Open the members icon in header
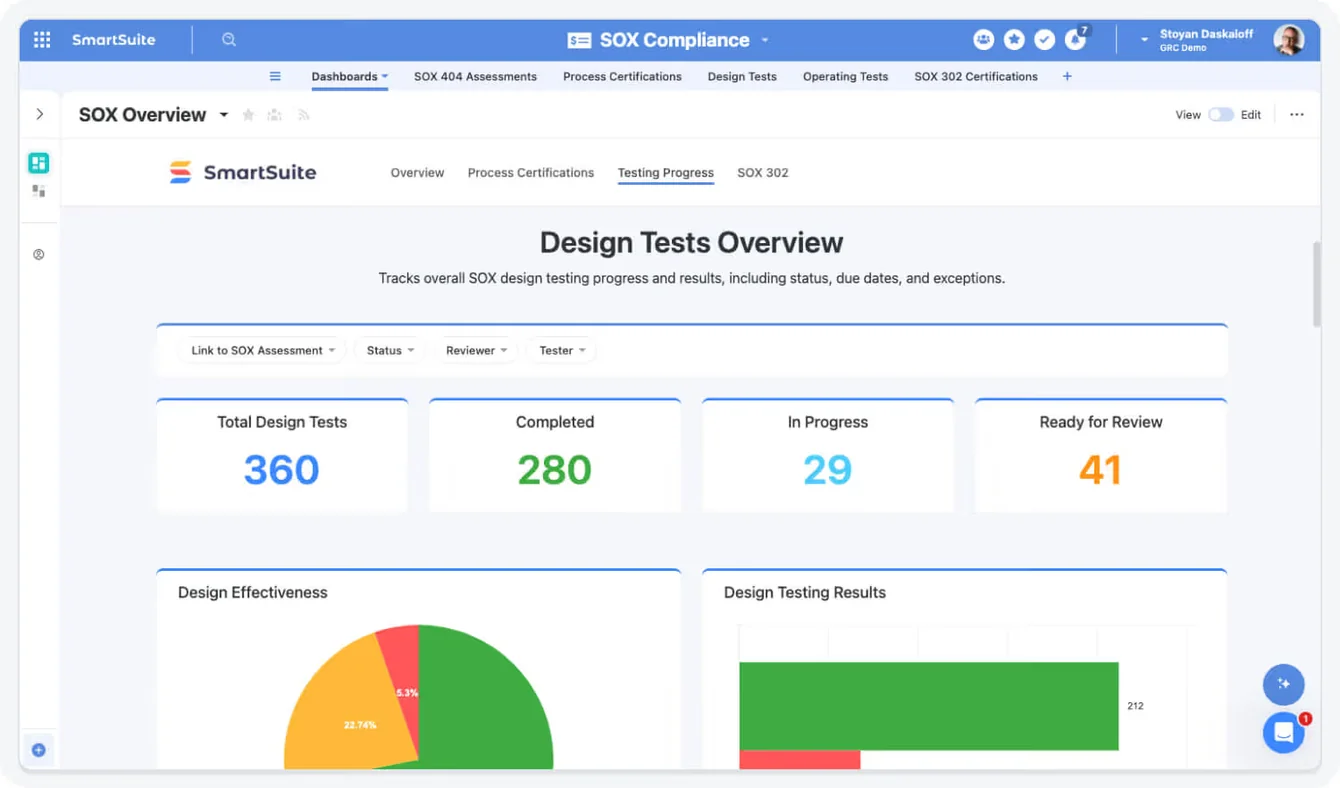 pos(984,39)
